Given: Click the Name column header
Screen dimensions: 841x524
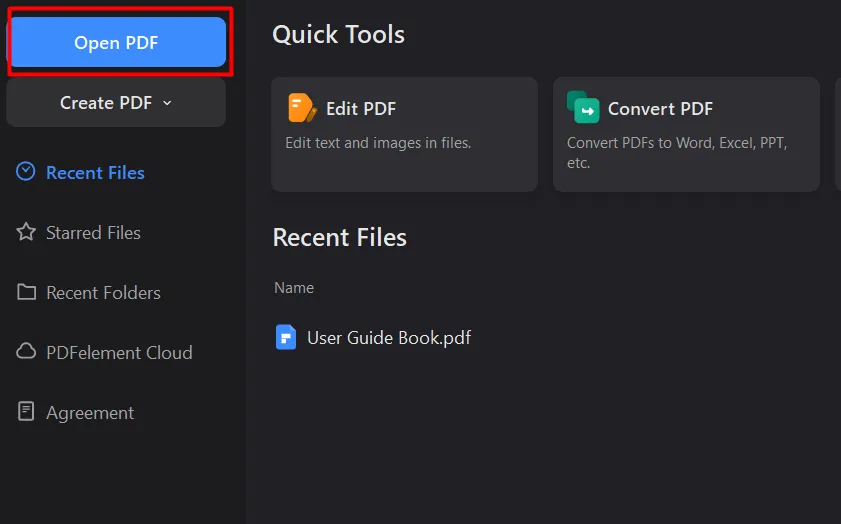Looking at the screenshot, I should 294,288.
